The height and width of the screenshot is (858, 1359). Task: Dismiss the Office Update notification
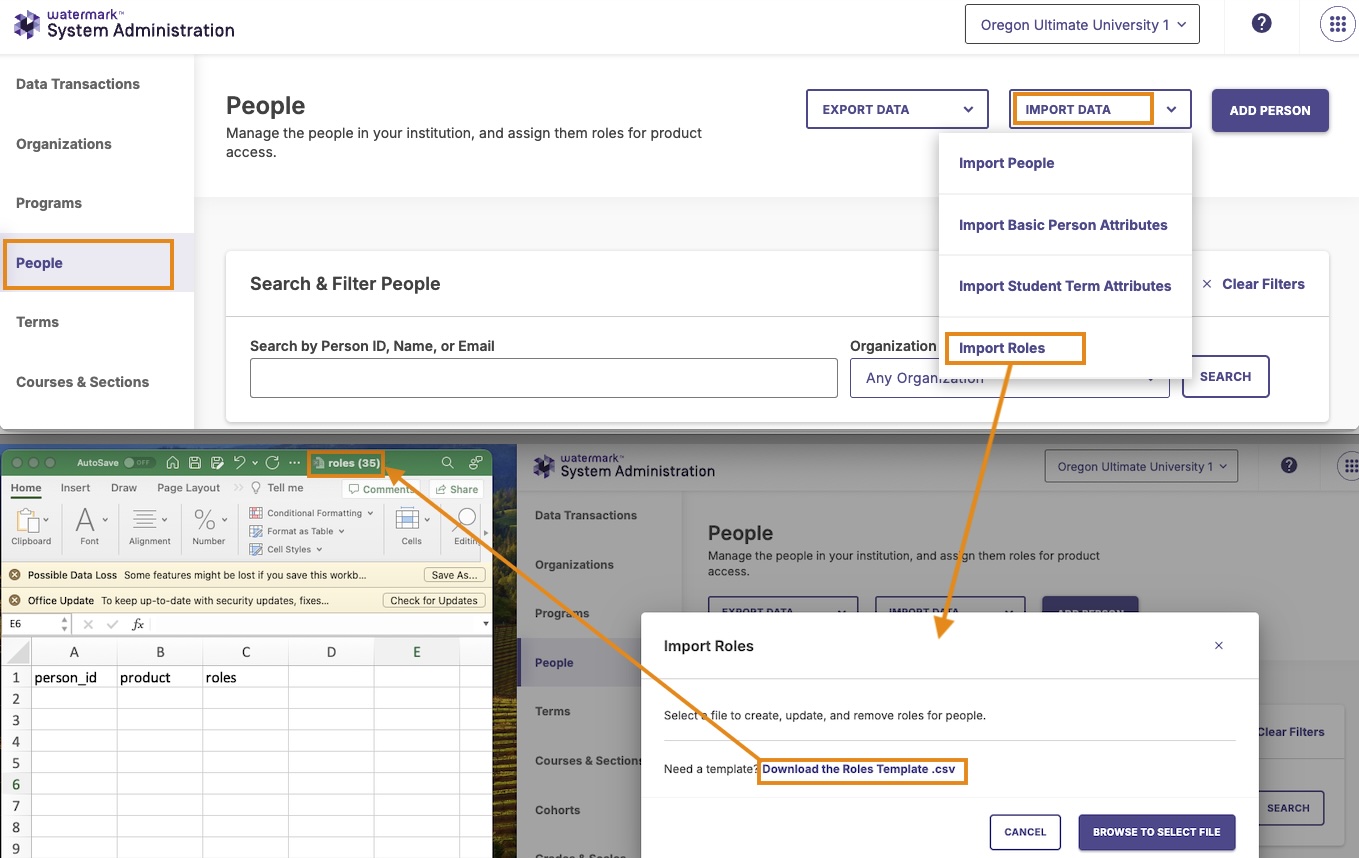[15, 601]
